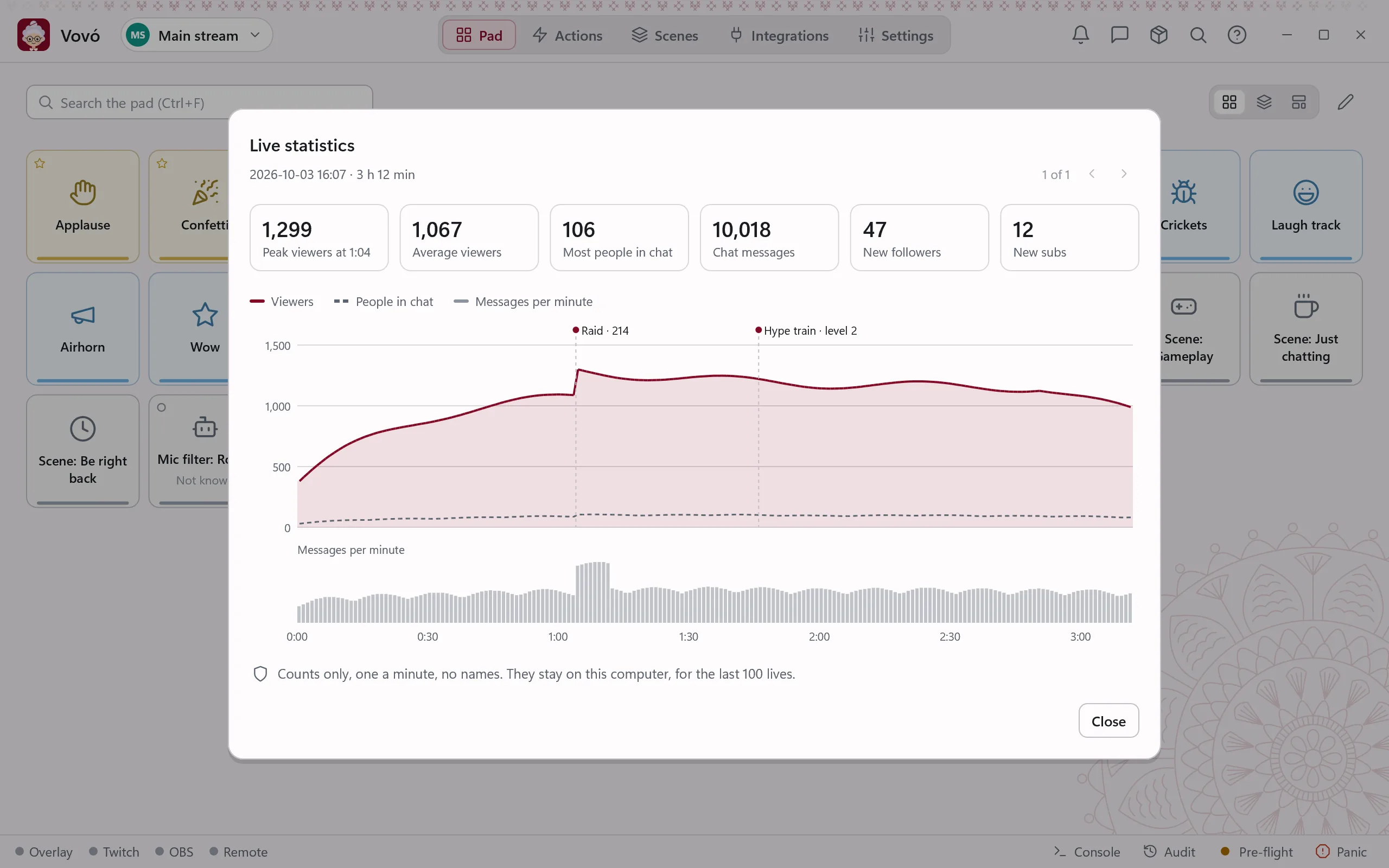Switch pad to layers view
1389x868 pixels.
point(1264,102)
